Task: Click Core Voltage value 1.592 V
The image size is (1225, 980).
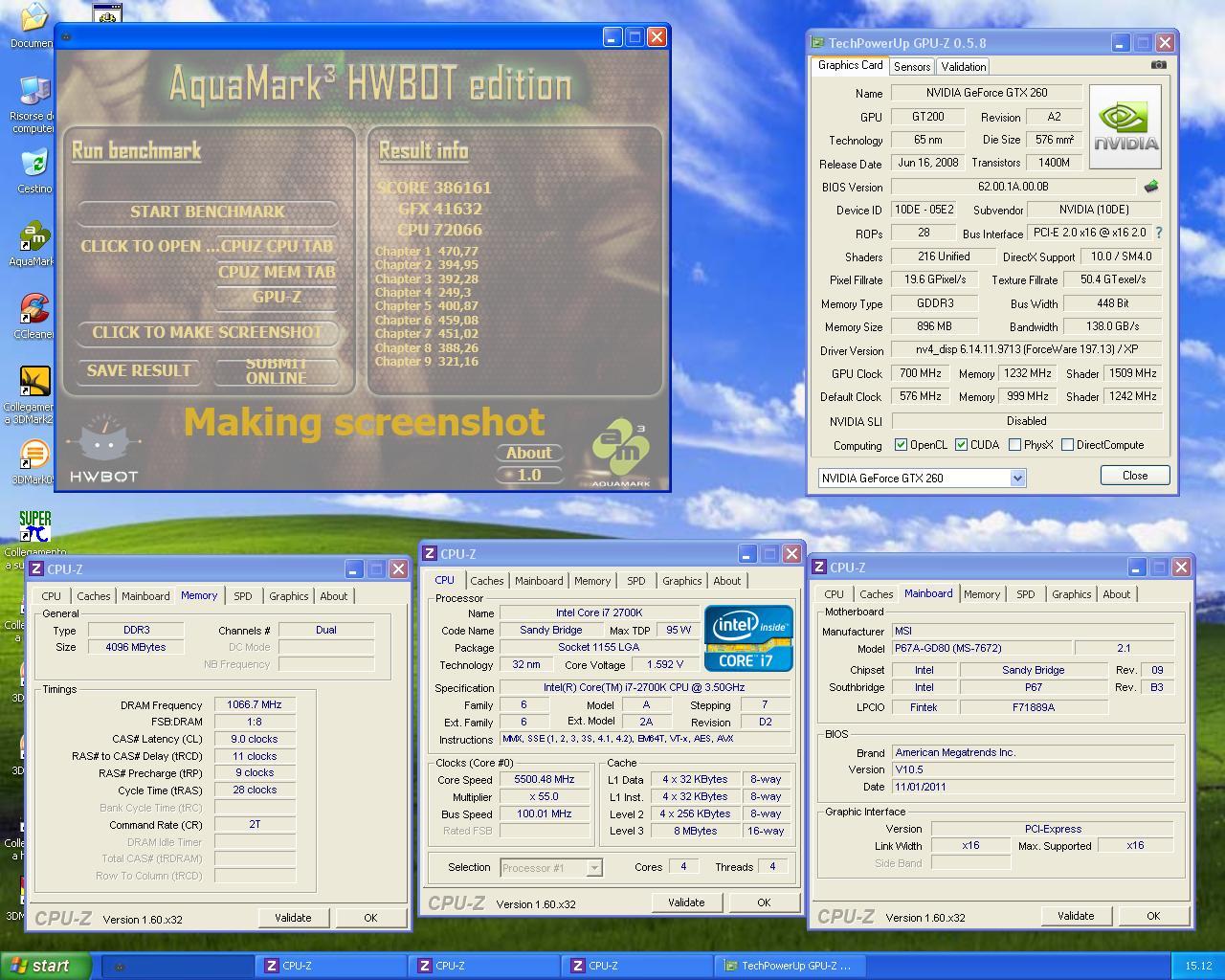Action: click(664, 664)
